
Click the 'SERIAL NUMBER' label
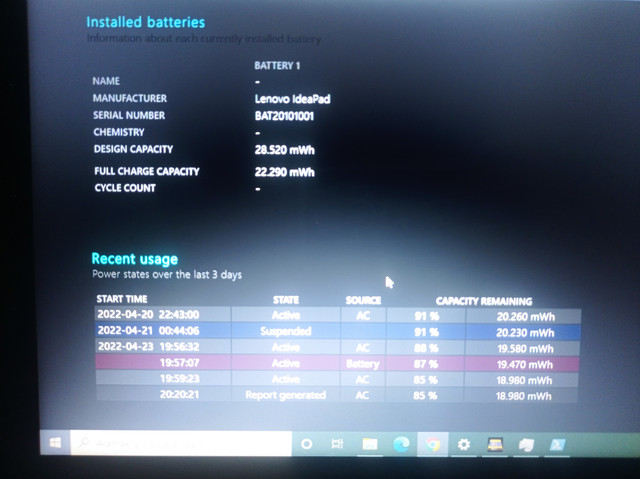tap(129, 115)
